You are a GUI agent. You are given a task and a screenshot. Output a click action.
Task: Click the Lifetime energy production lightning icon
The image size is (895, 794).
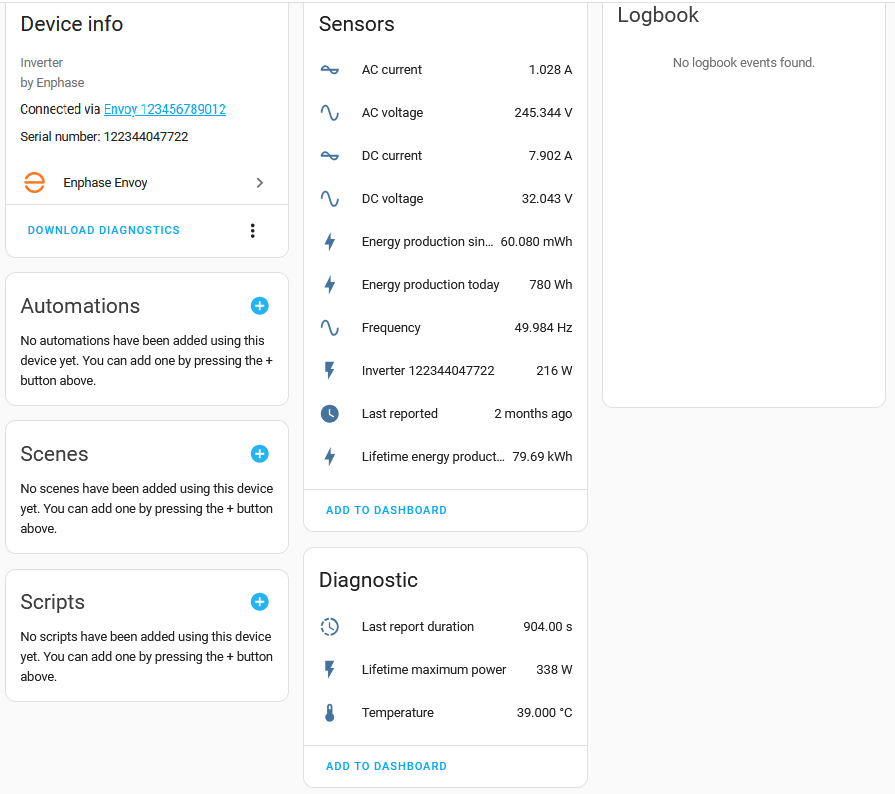coord(330,457)
